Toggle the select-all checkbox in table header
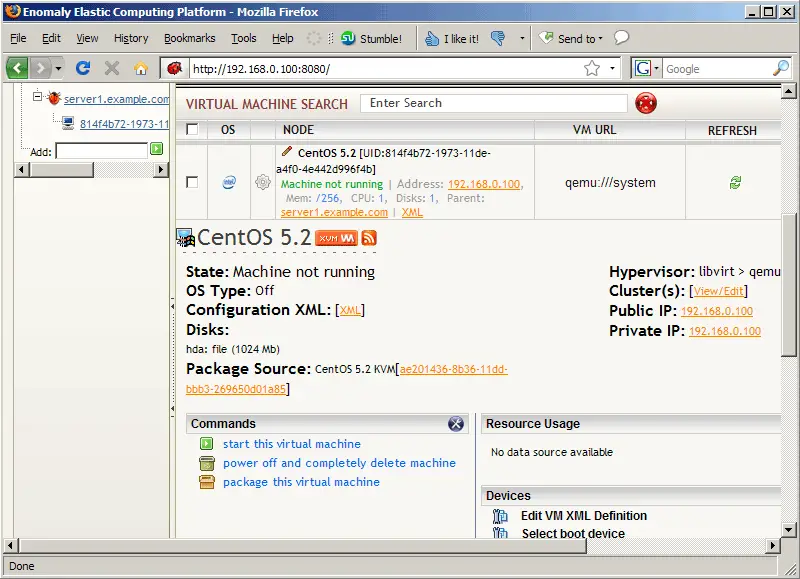 click(x=192, y=129)
